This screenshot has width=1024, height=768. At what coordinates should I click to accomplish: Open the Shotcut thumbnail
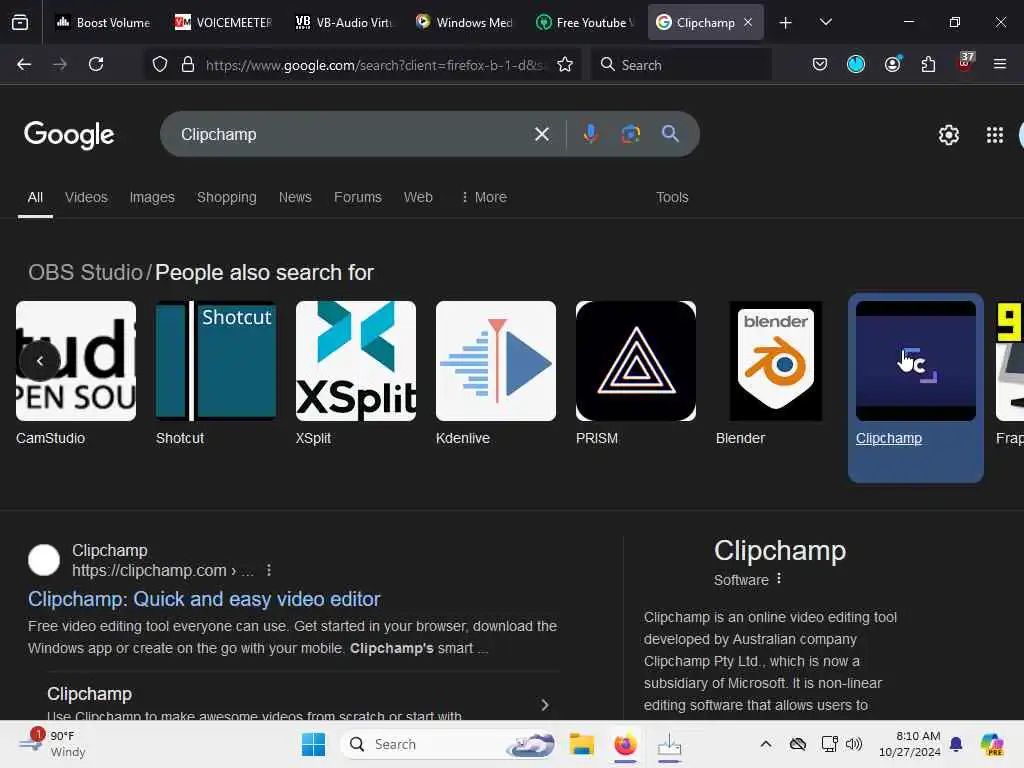[x=216, y=360]
